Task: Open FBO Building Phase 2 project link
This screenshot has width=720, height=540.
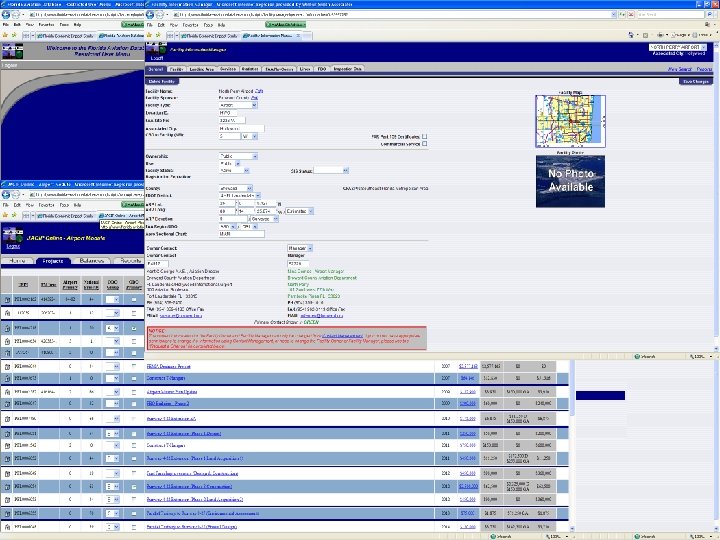Action: pos(168,403)
